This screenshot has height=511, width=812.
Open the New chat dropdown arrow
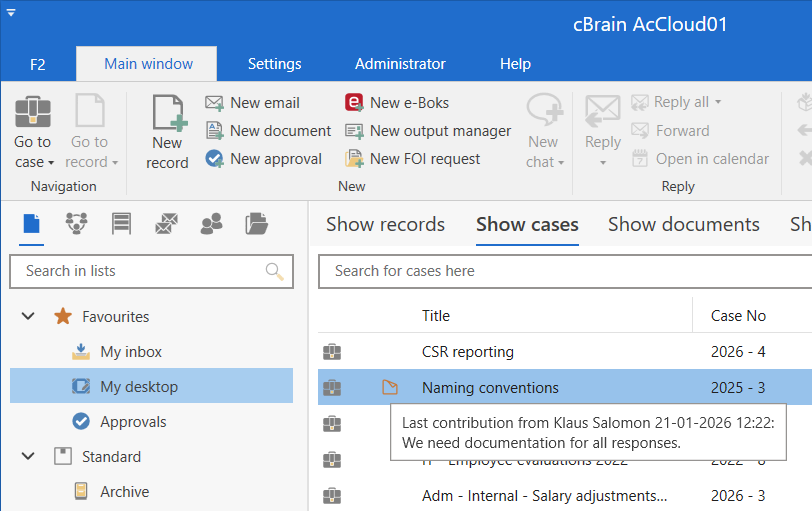coord(561,163)
